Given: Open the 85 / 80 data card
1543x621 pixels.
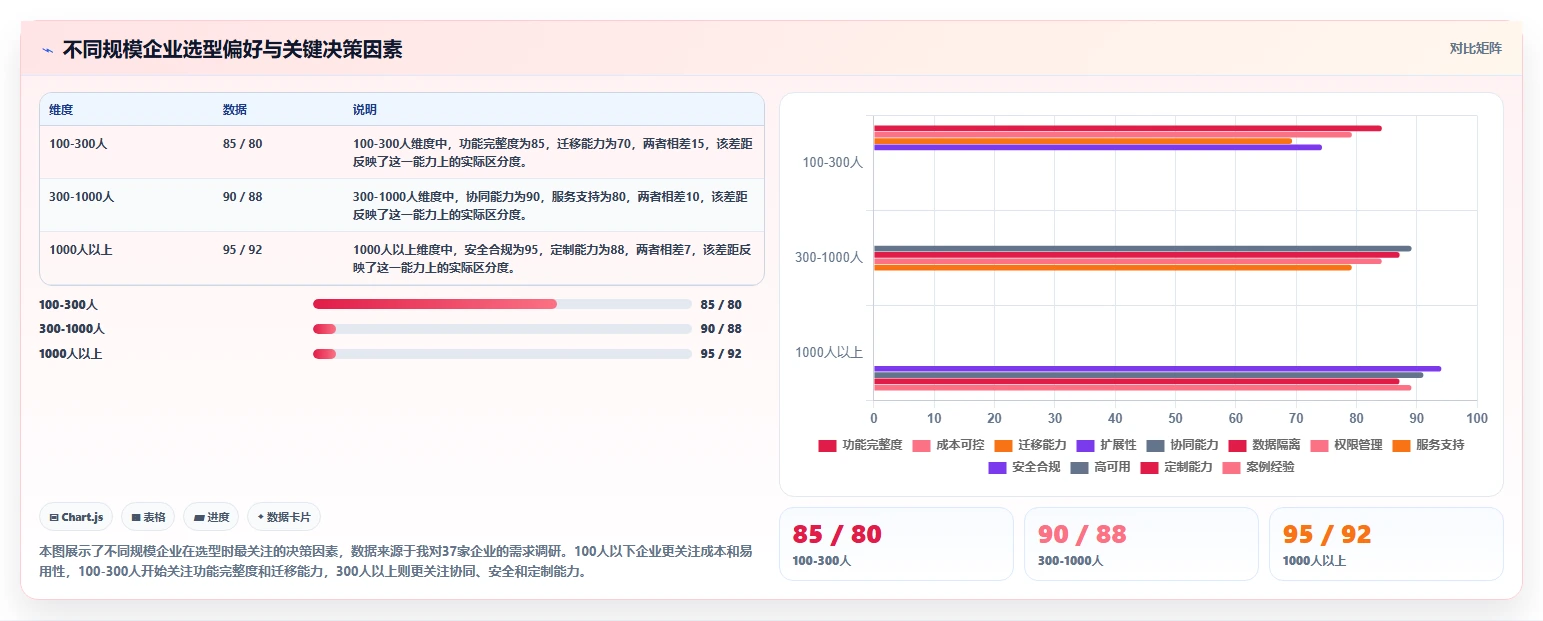Looking at the screenshot, I should click(x=896, y=544).
